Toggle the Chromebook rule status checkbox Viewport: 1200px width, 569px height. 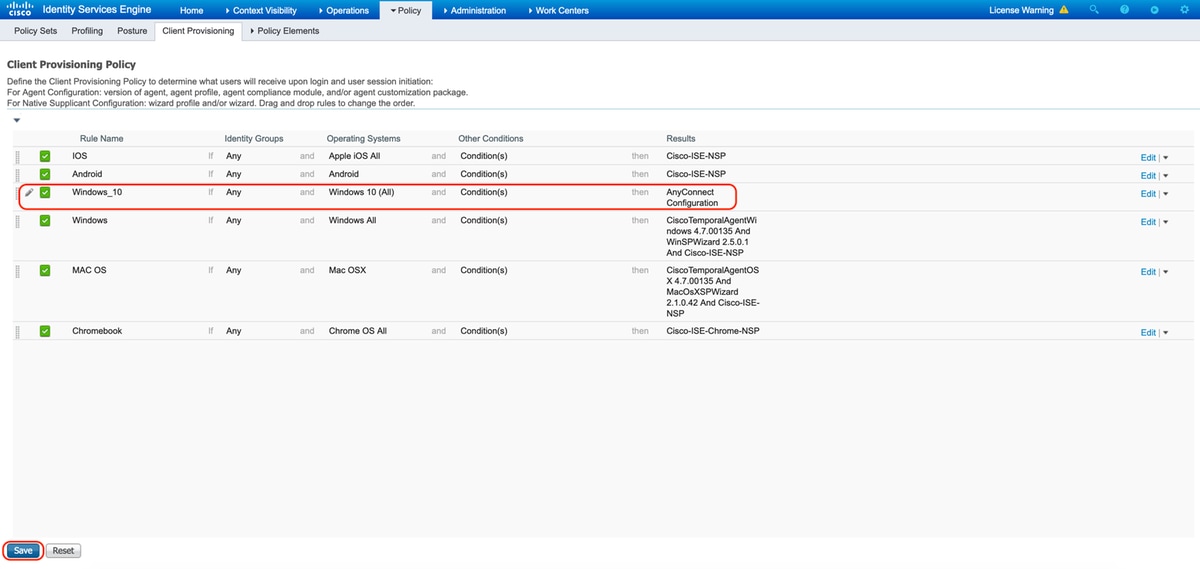[45, 332]
